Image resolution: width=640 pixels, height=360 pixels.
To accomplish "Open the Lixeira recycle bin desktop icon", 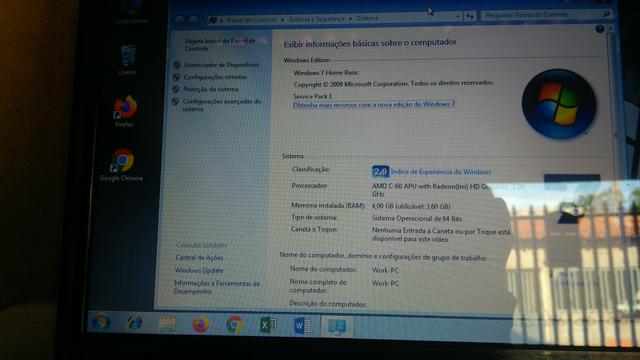I will pos(127,60).
